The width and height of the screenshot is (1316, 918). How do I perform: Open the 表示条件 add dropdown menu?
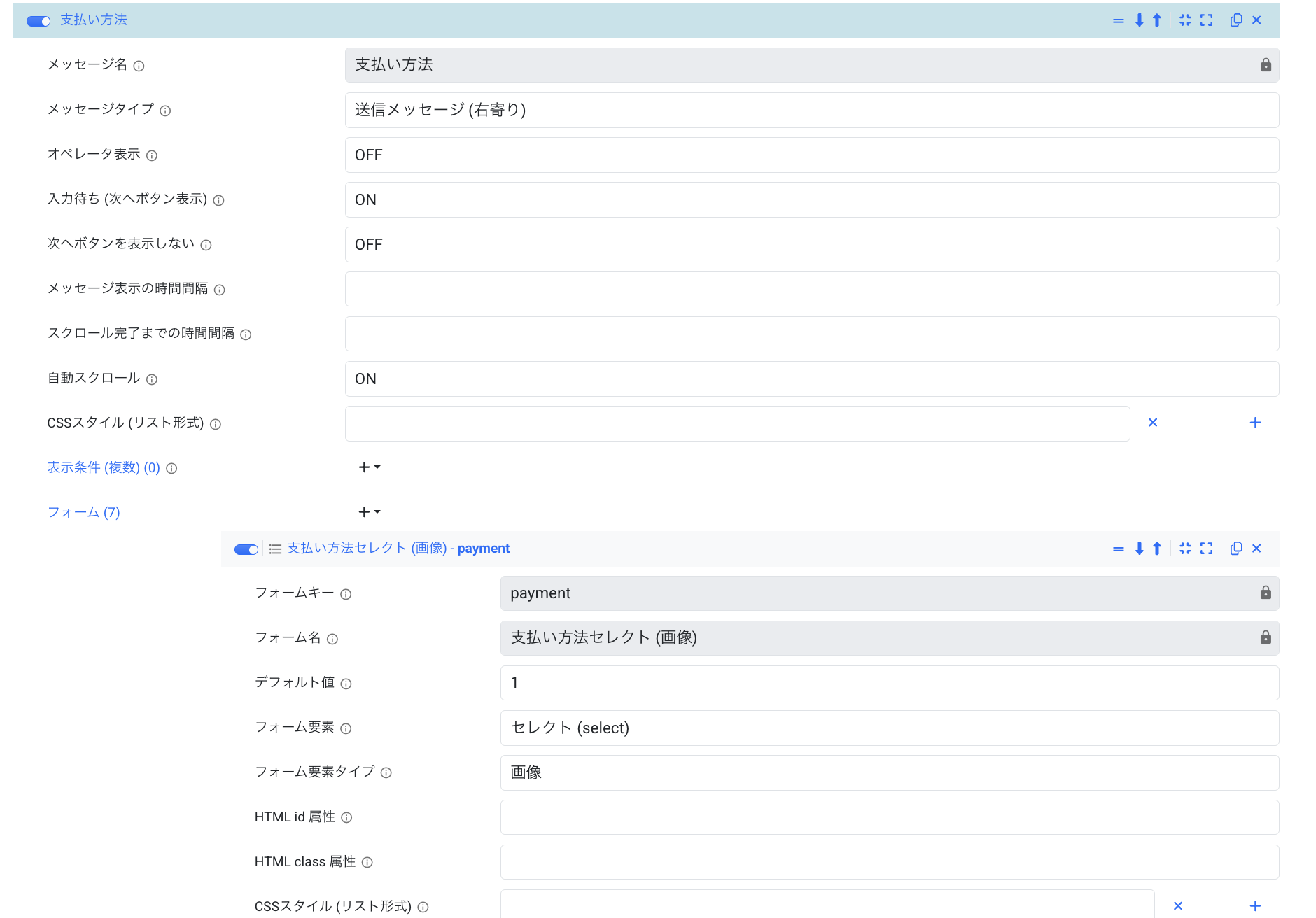370,467
